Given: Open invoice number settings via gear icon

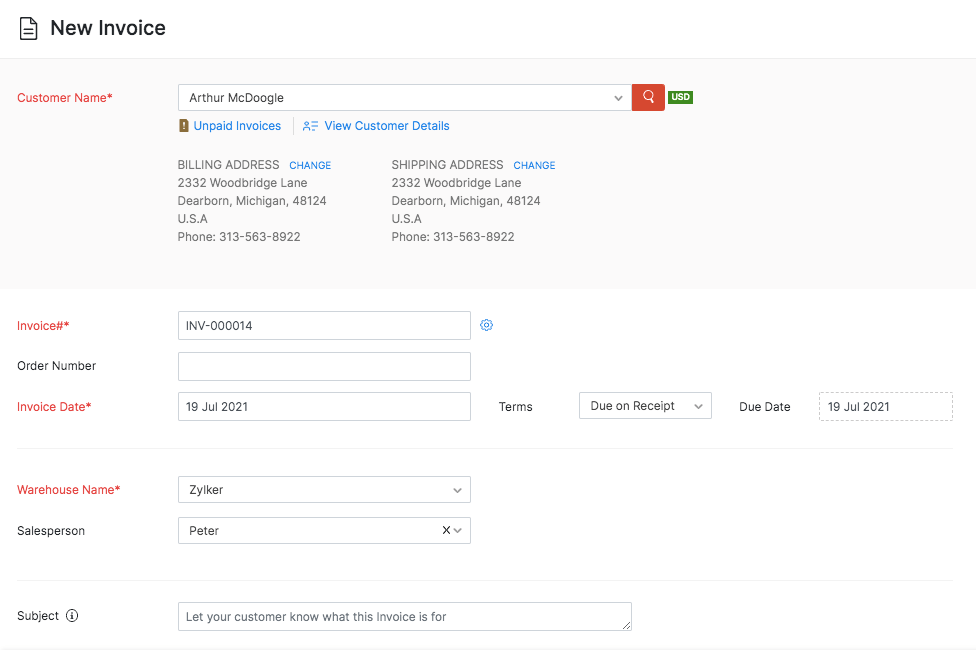Looking at the screenshot, I should point(487,325).
